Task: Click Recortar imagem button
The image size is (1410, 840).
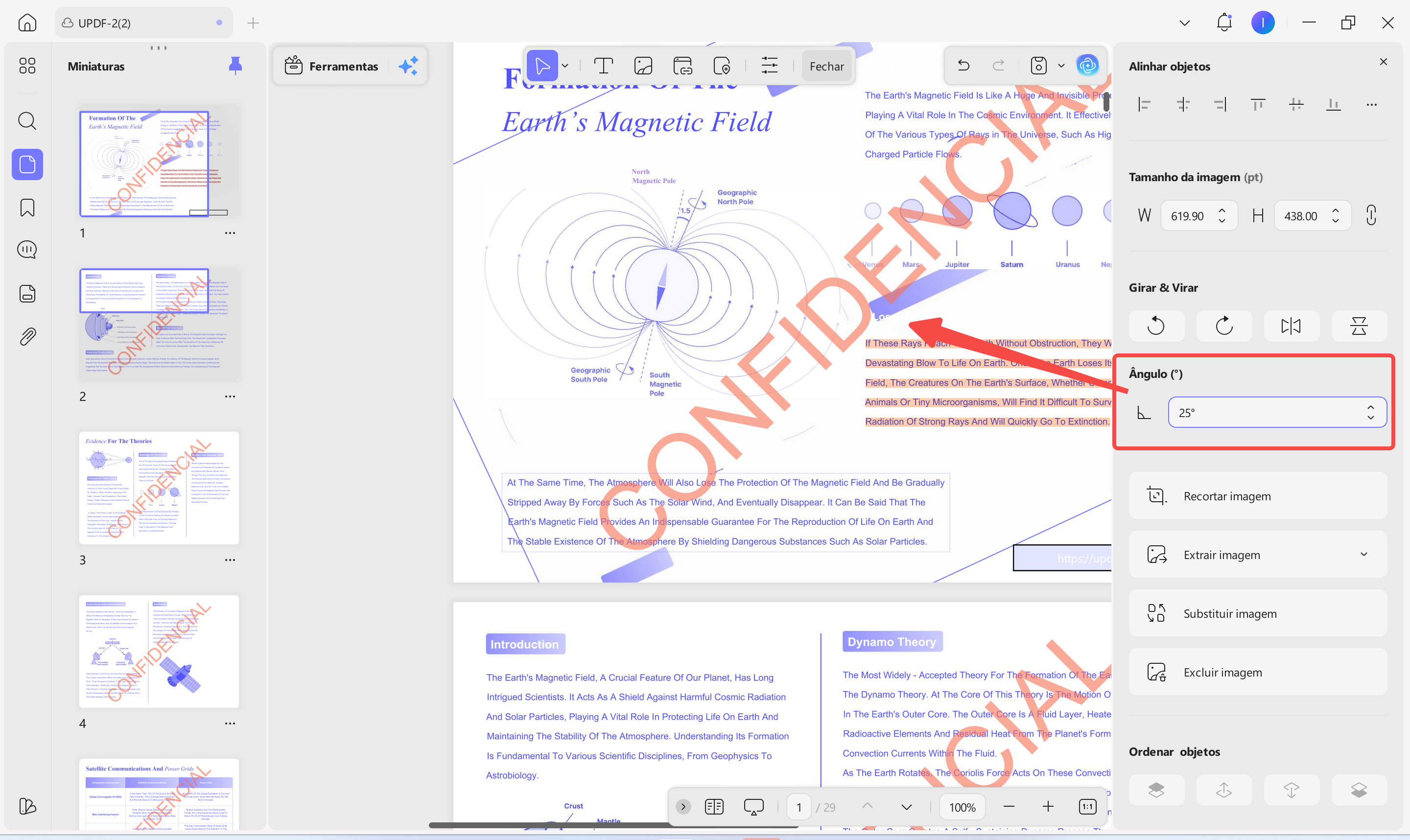Action: point(1258,496)
